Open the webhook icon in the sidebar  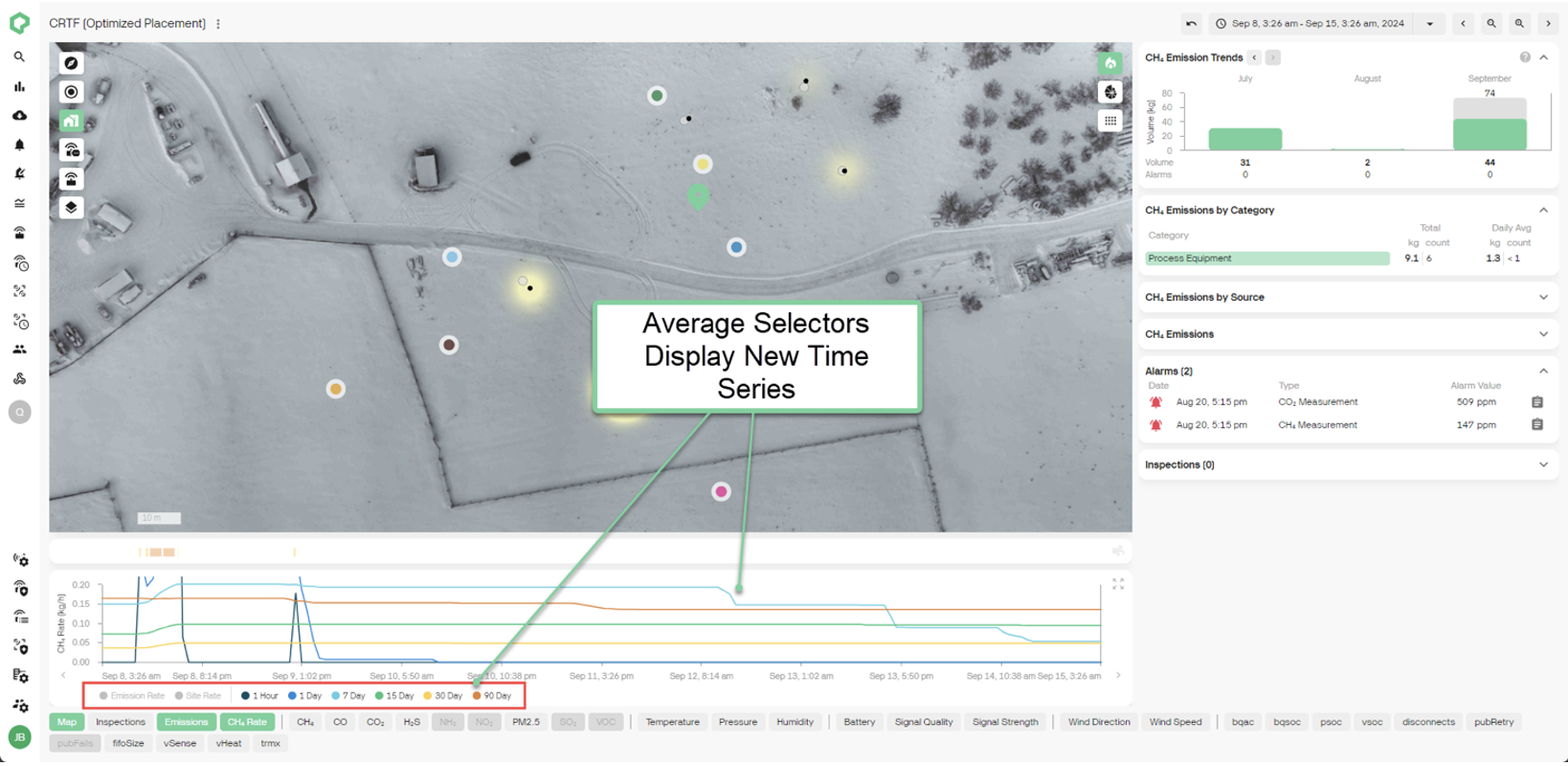(19, 379)
